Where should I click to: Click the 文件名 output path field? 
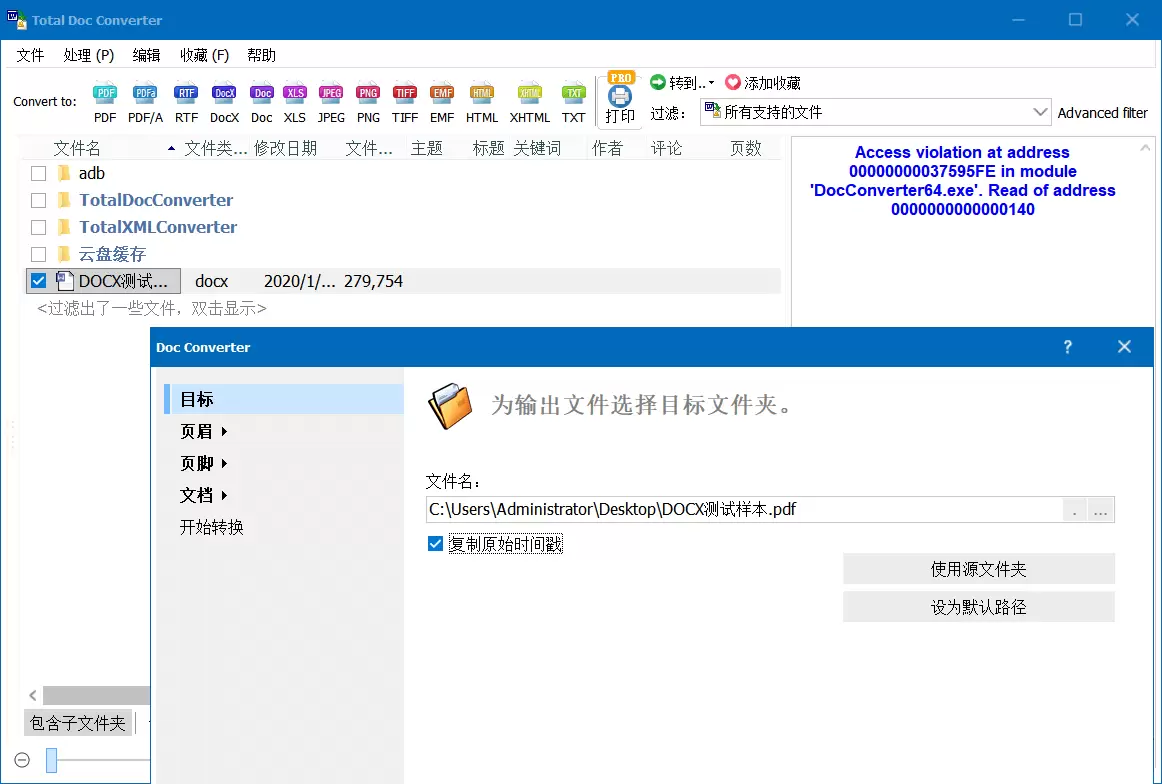click(745, 510)
